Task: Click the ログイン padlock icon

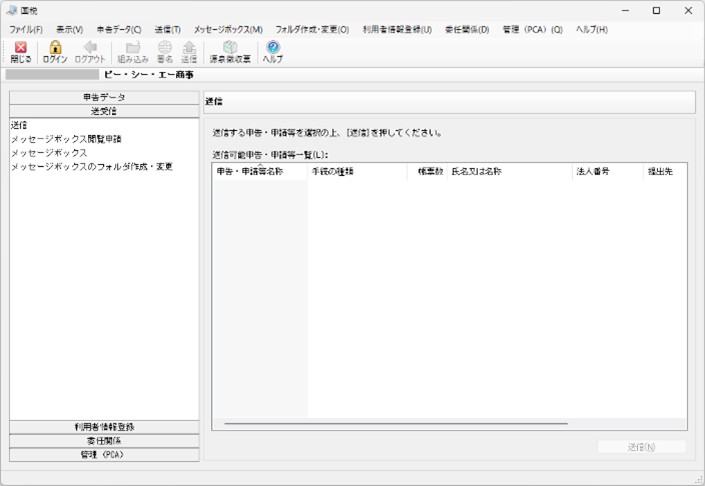Action: pyautogui.click(x=55, y=47)
